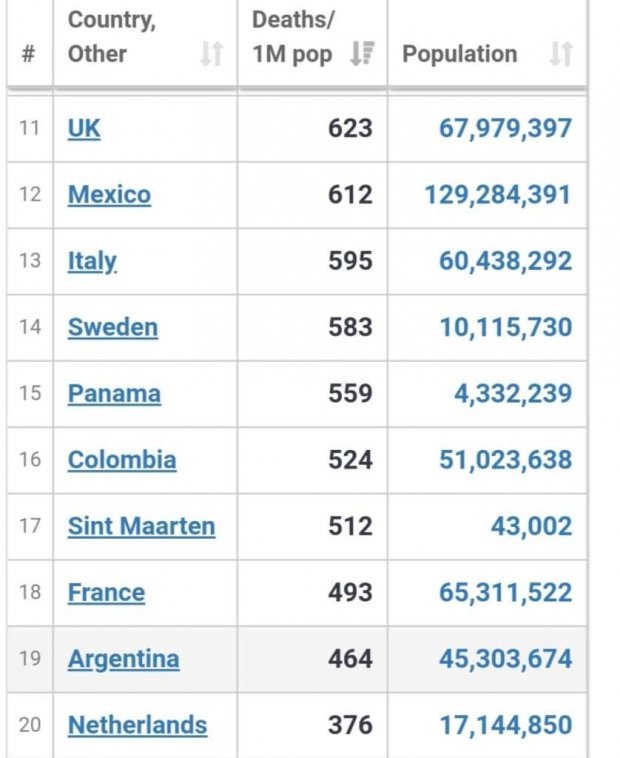Click the Deaths/1M pop header text
This screenshot has height=758, width=620.
293,37
